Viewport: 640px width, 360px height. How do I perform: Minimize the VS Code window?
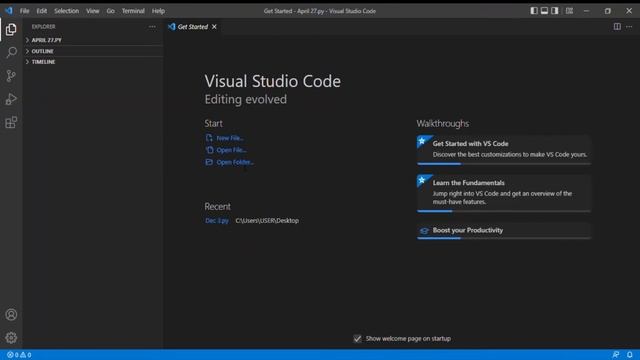coord(587,11)
